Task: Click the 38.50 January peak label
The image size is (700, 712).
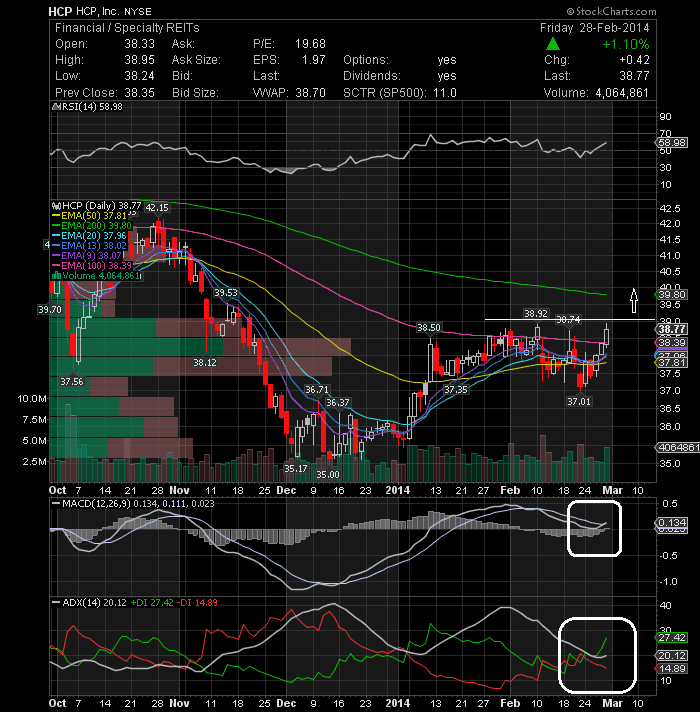Action: [429, 327]
